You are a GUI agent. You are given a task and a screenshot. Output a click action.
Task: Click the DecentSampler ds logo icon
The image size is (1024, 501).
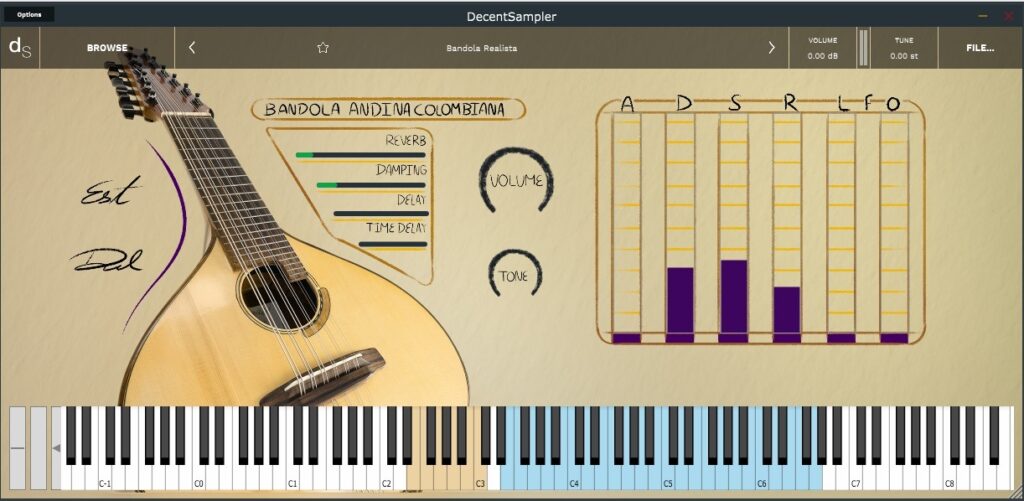pyautogui.click(x=20, y=48)
